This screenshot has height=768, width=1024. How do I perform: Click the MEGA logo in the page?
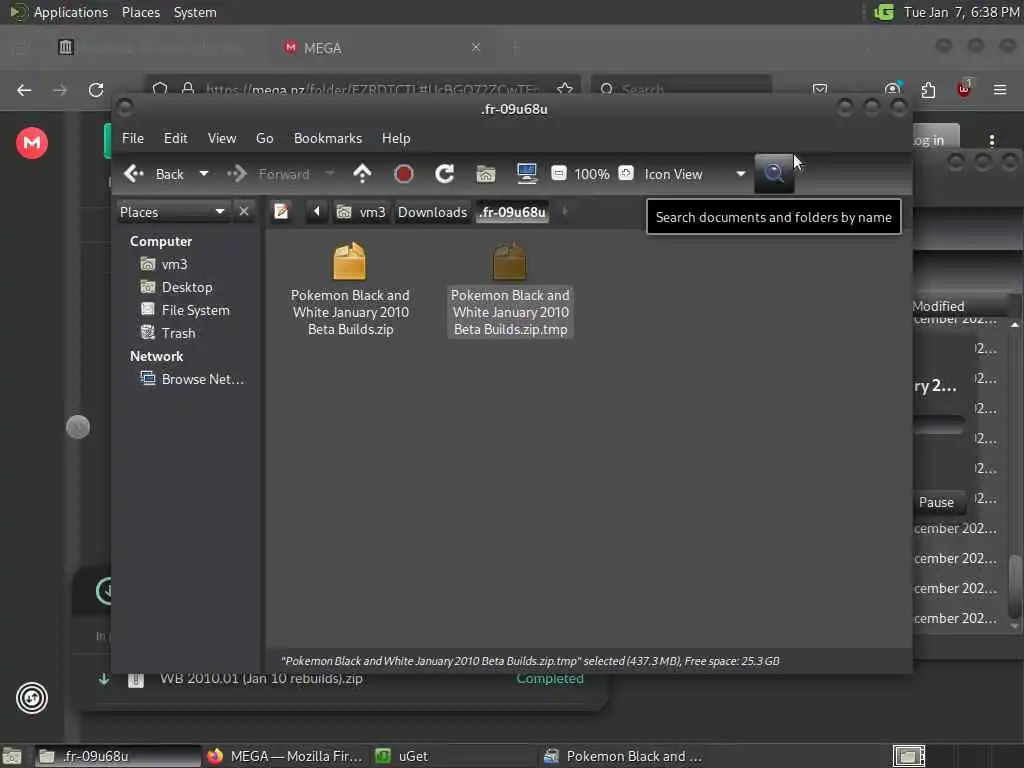tap(32, 142)
